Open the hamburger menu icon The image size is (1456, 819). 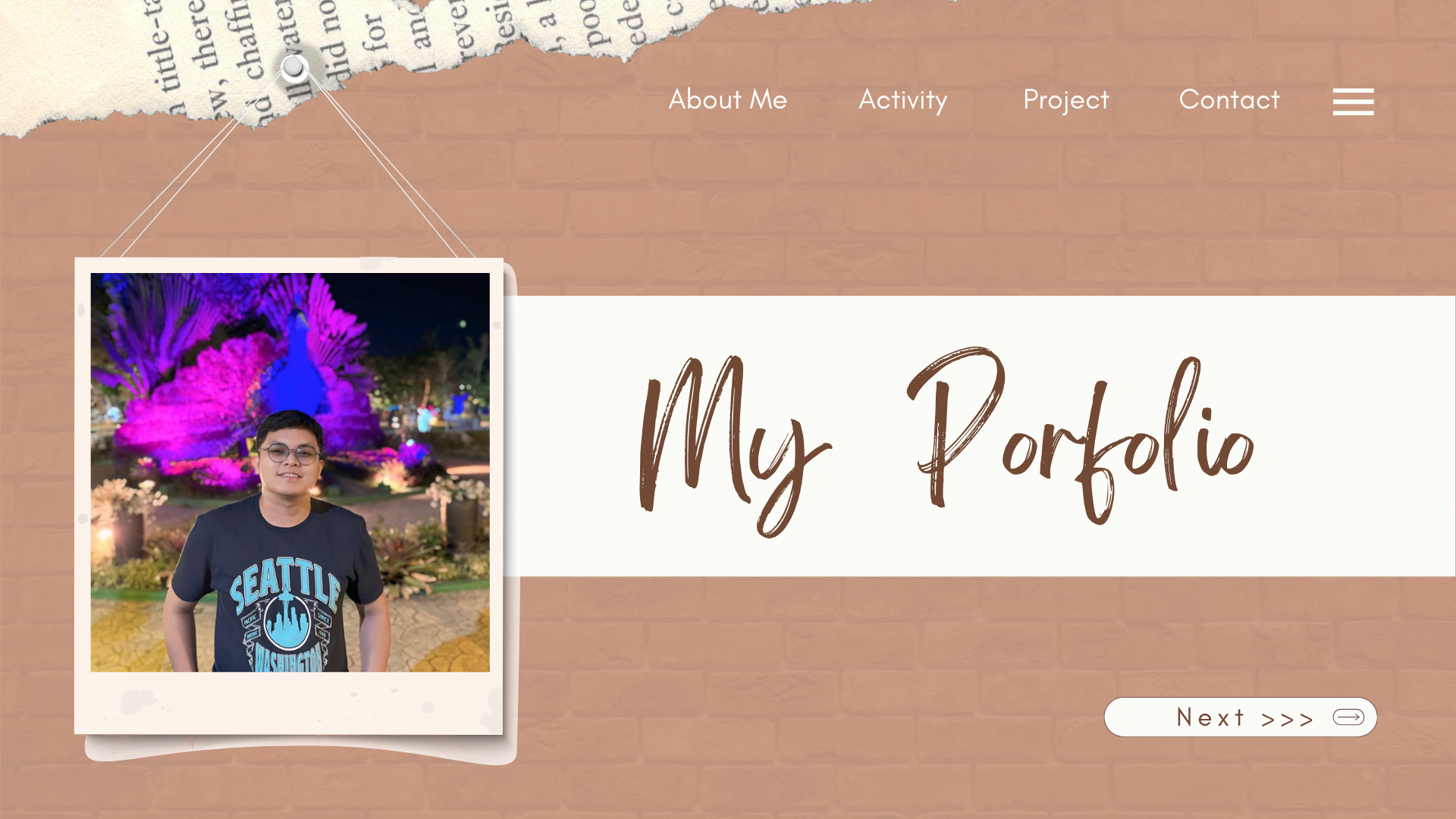click(1353, 102)
